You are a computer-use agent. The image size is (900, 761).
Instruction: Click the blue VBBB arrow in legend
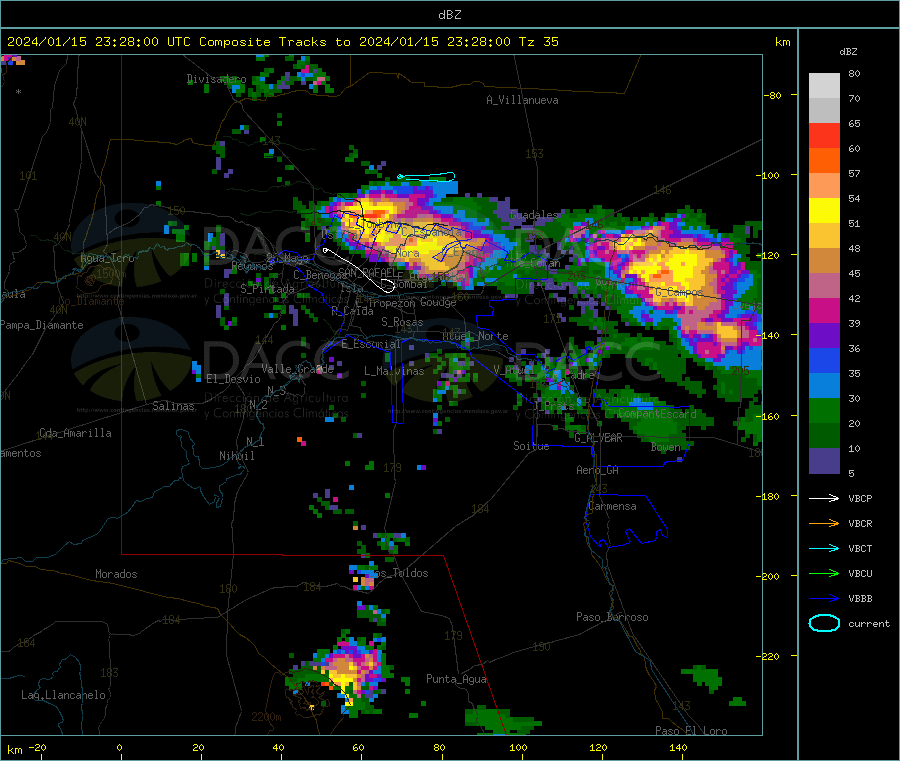tap(824, 599)
